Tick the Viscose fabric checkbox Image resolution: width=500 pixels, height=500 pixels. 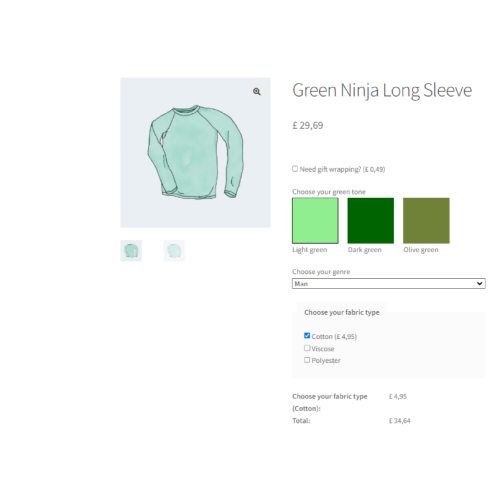coord(307,348)
